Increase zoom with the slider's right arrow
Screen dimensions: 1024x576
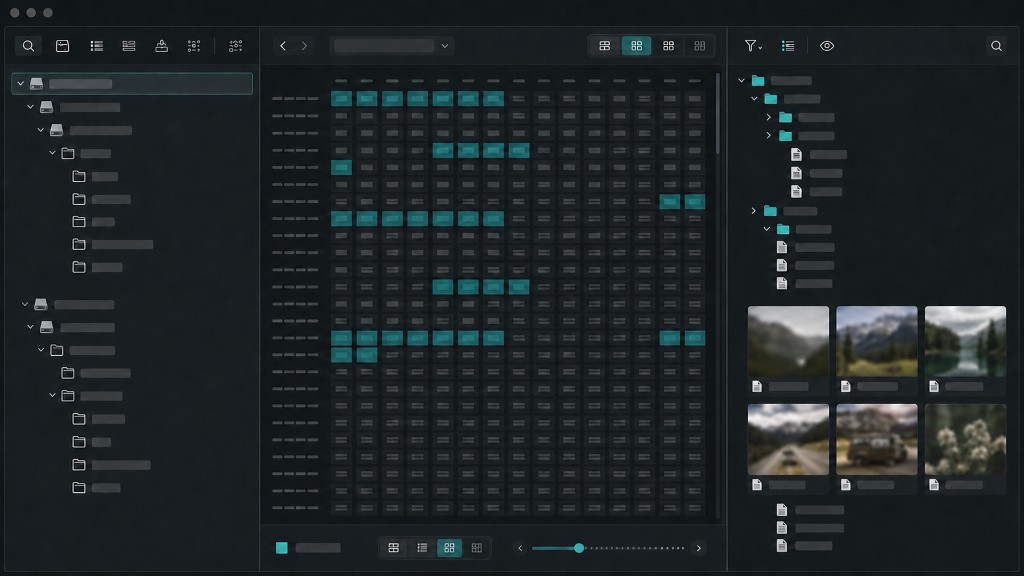[x=699, y=548]
